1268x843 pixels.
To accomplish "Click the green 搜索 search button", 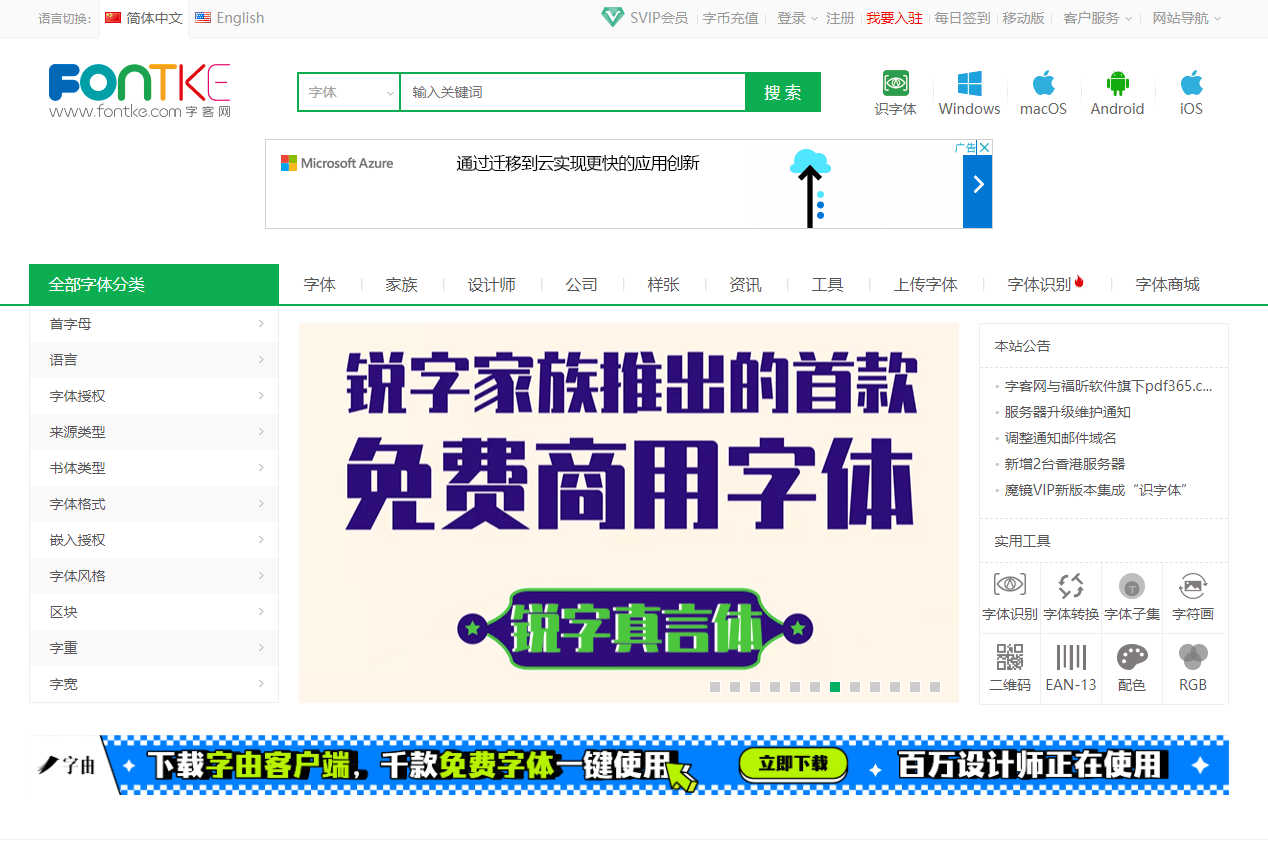I will pos(782,91).
